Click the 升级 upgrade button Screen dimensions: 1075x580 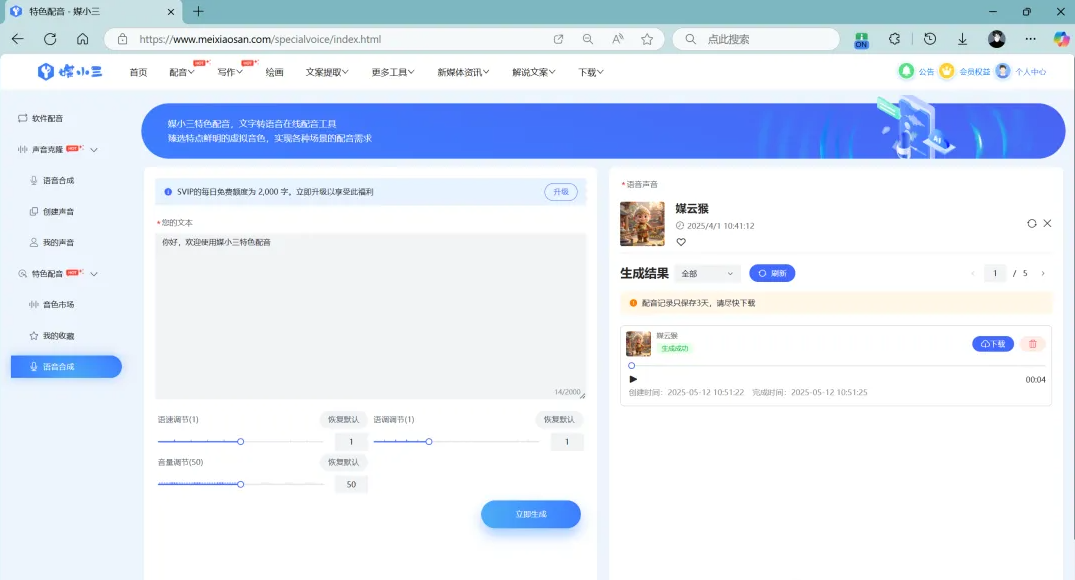pos(561,192)
